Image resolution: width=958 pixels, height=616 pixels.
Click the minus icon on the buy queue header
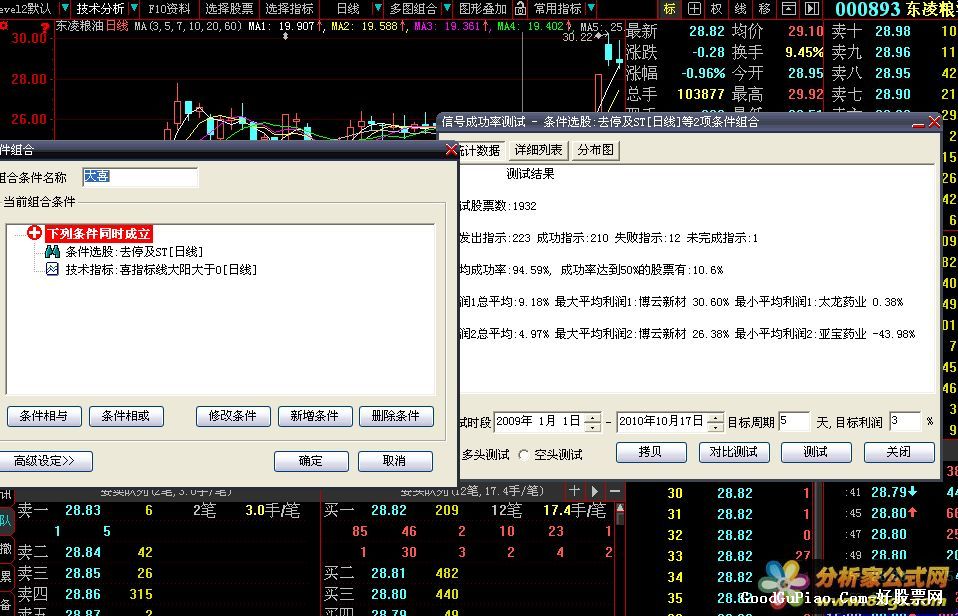615,490
